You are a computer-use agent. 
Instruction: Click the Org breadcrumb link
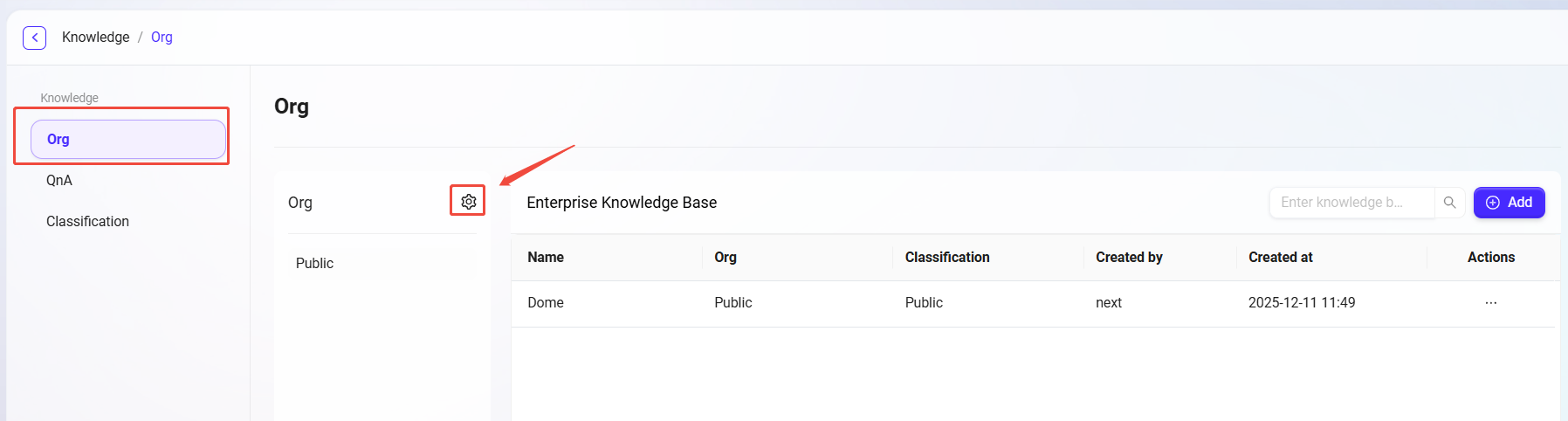point(162,38)
